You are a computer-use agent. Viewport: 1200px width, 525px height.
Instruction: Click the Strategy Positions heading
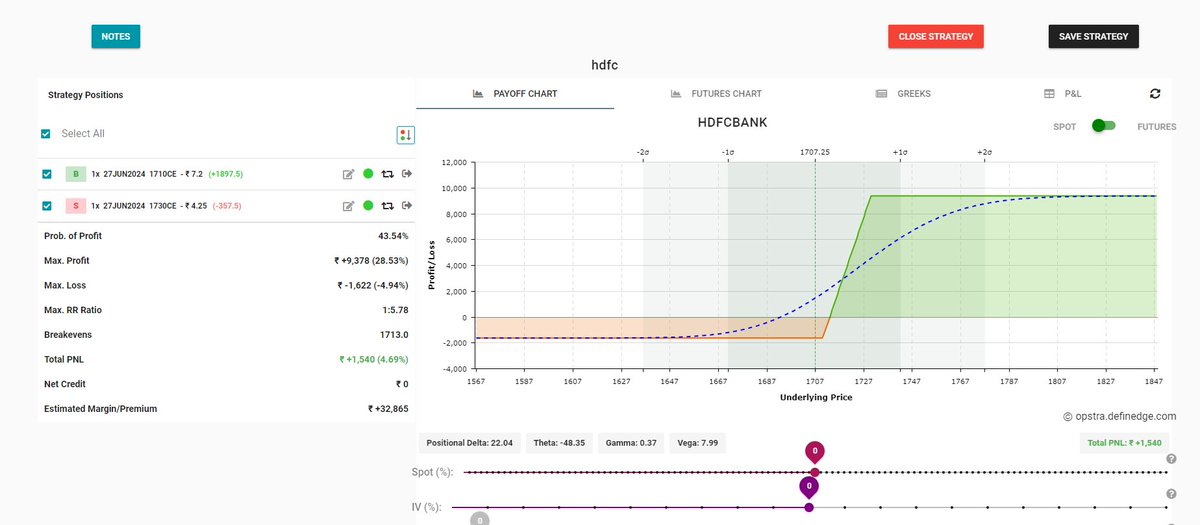[x=86, y=95]
